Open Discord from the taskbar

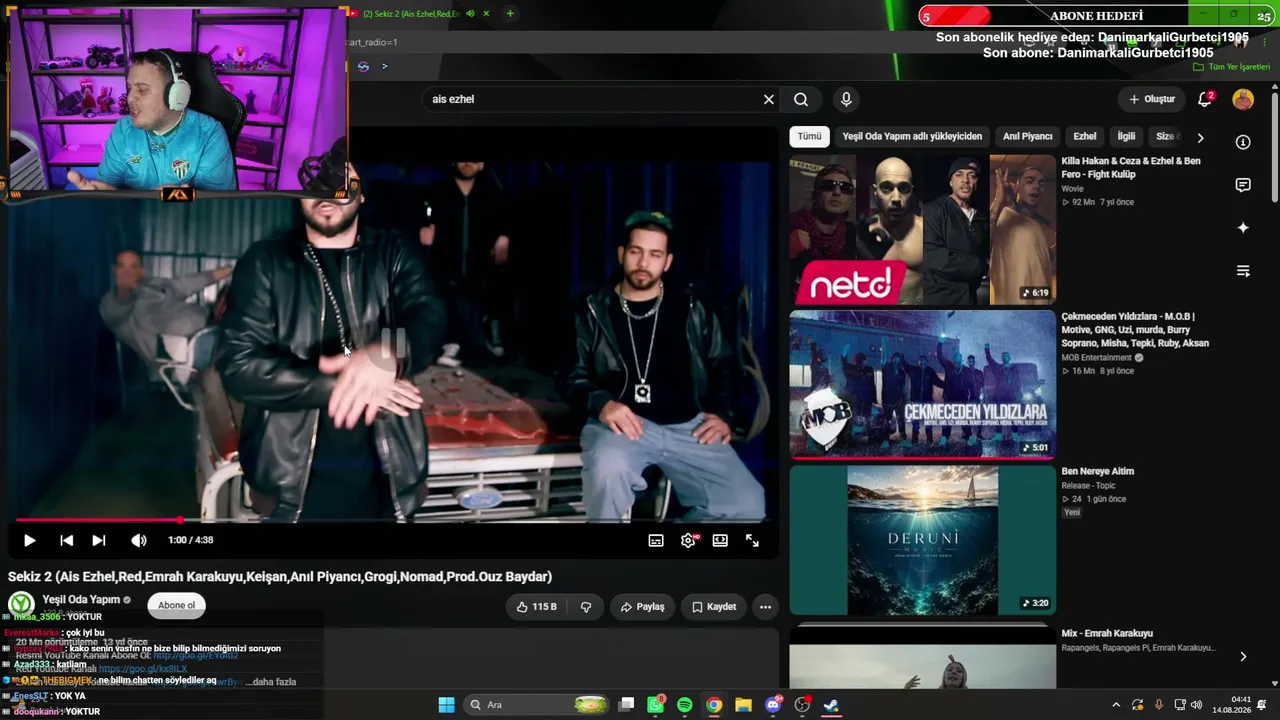tap(772, 705)
